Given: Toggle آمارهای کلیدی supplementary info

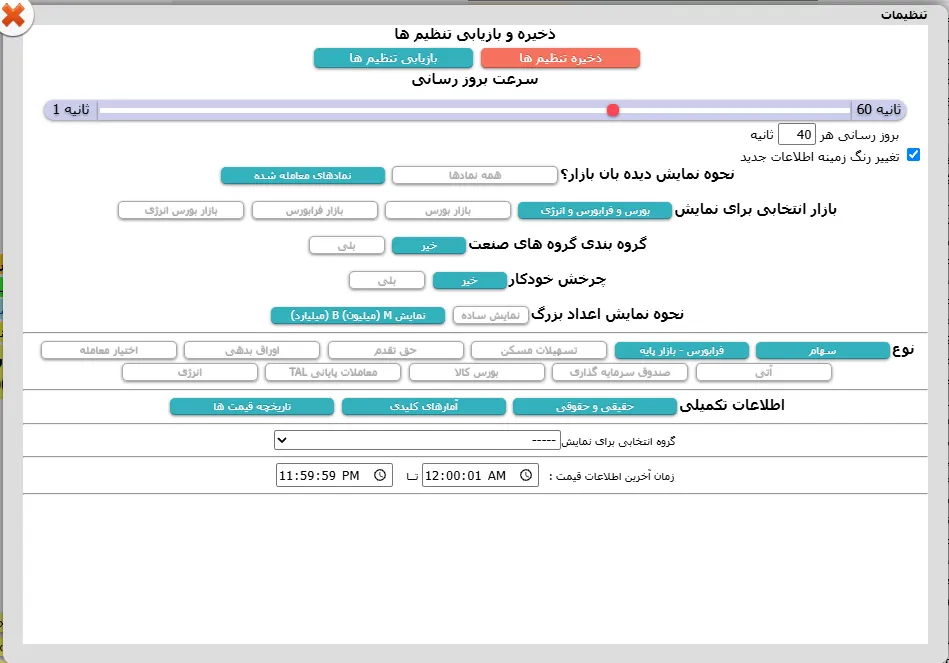Looking at the screenshot, I should tap(424, 407).
